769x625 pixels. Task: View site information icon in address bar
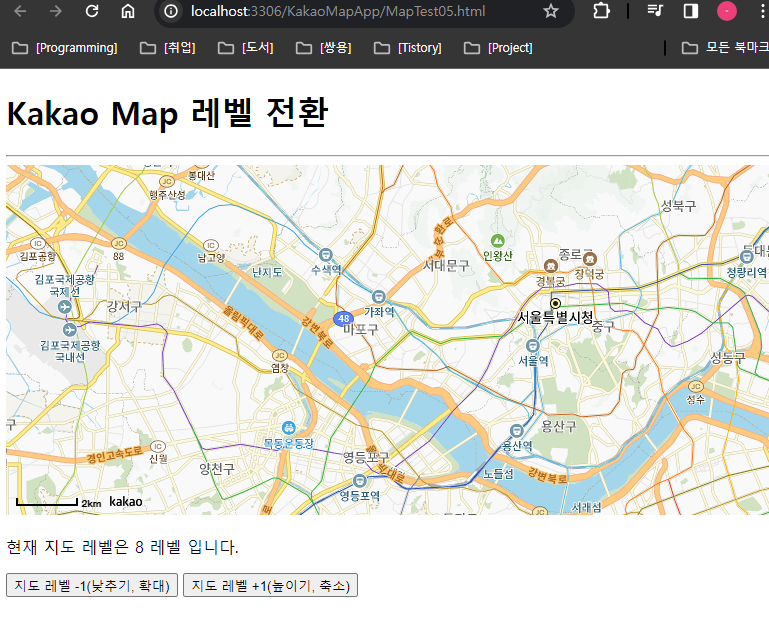click(x=171, y=11)
